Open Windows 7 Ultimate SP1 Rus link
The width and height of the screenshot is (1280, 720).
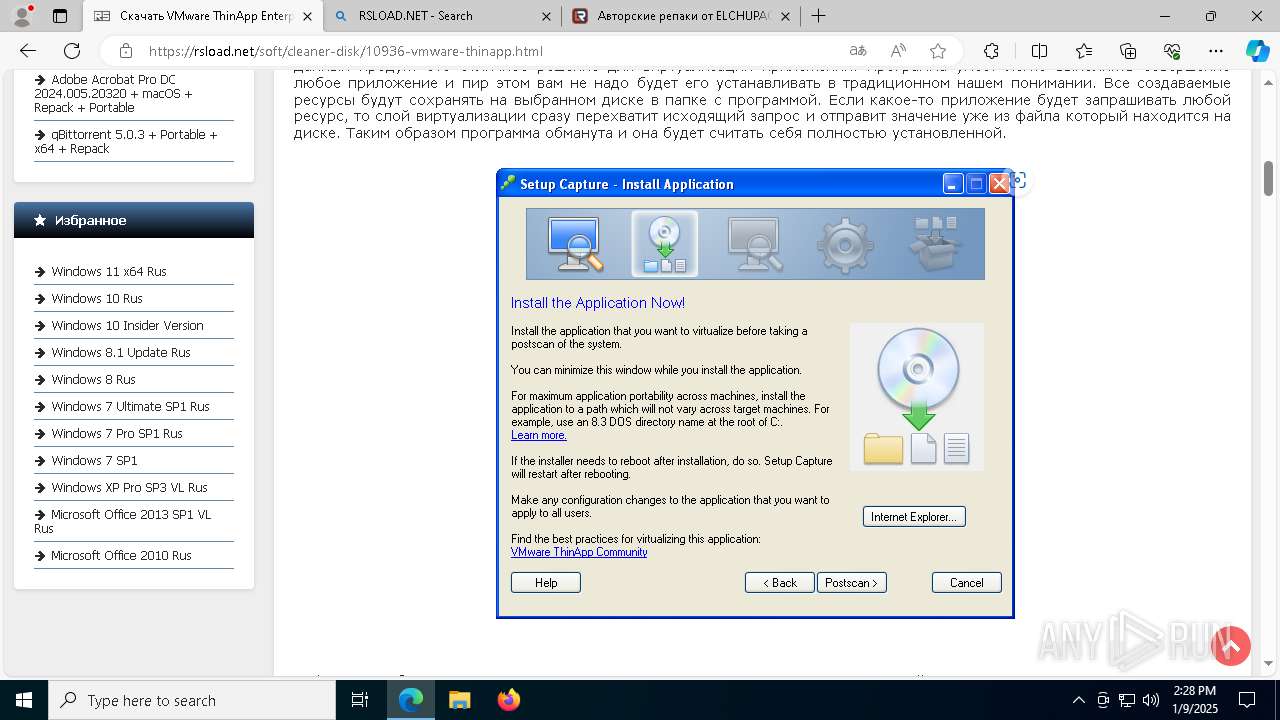tap(130, 407)
